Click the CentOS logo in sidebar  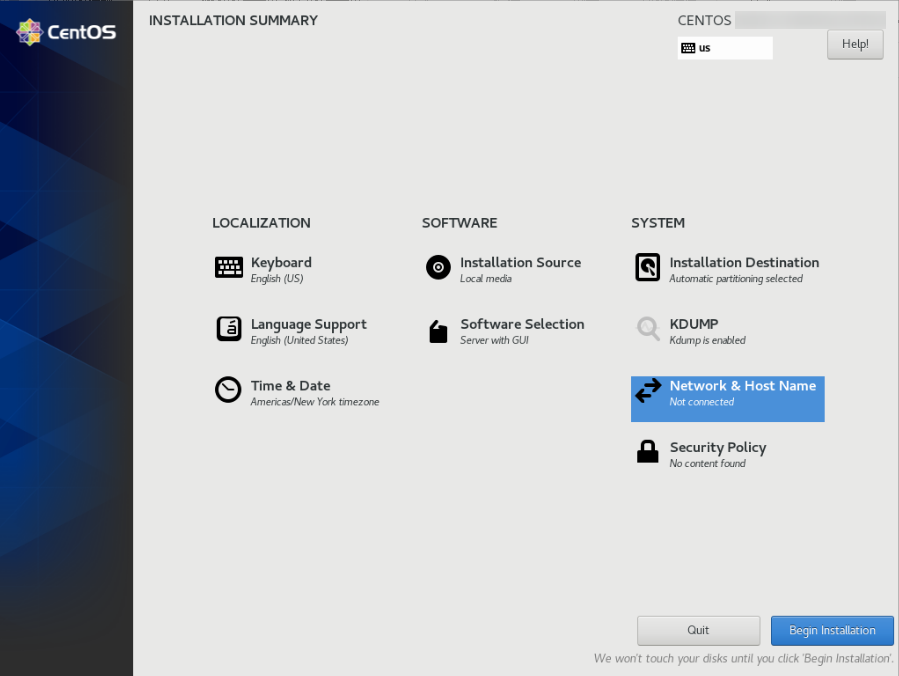67,32
